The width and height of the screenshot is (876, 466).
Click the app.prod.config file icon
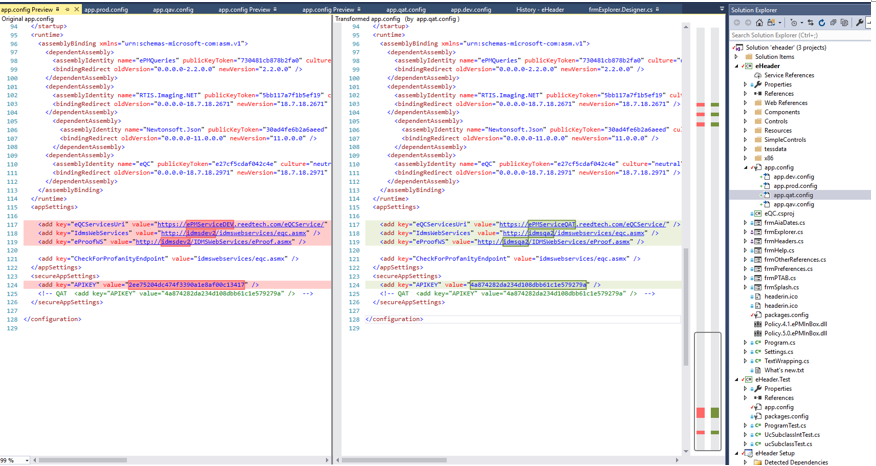pos(766,186)
